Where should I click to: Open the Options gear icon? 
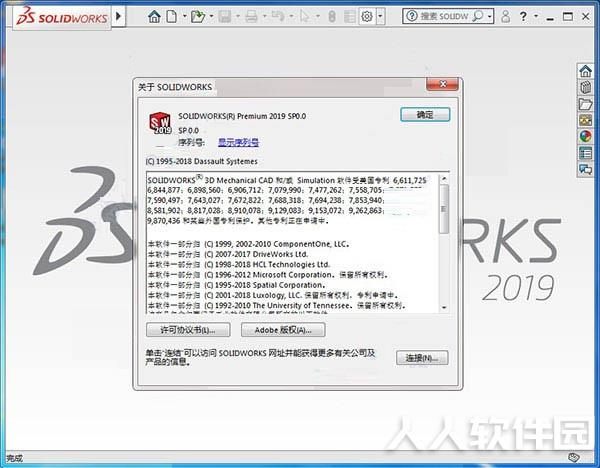coord(367,16)
